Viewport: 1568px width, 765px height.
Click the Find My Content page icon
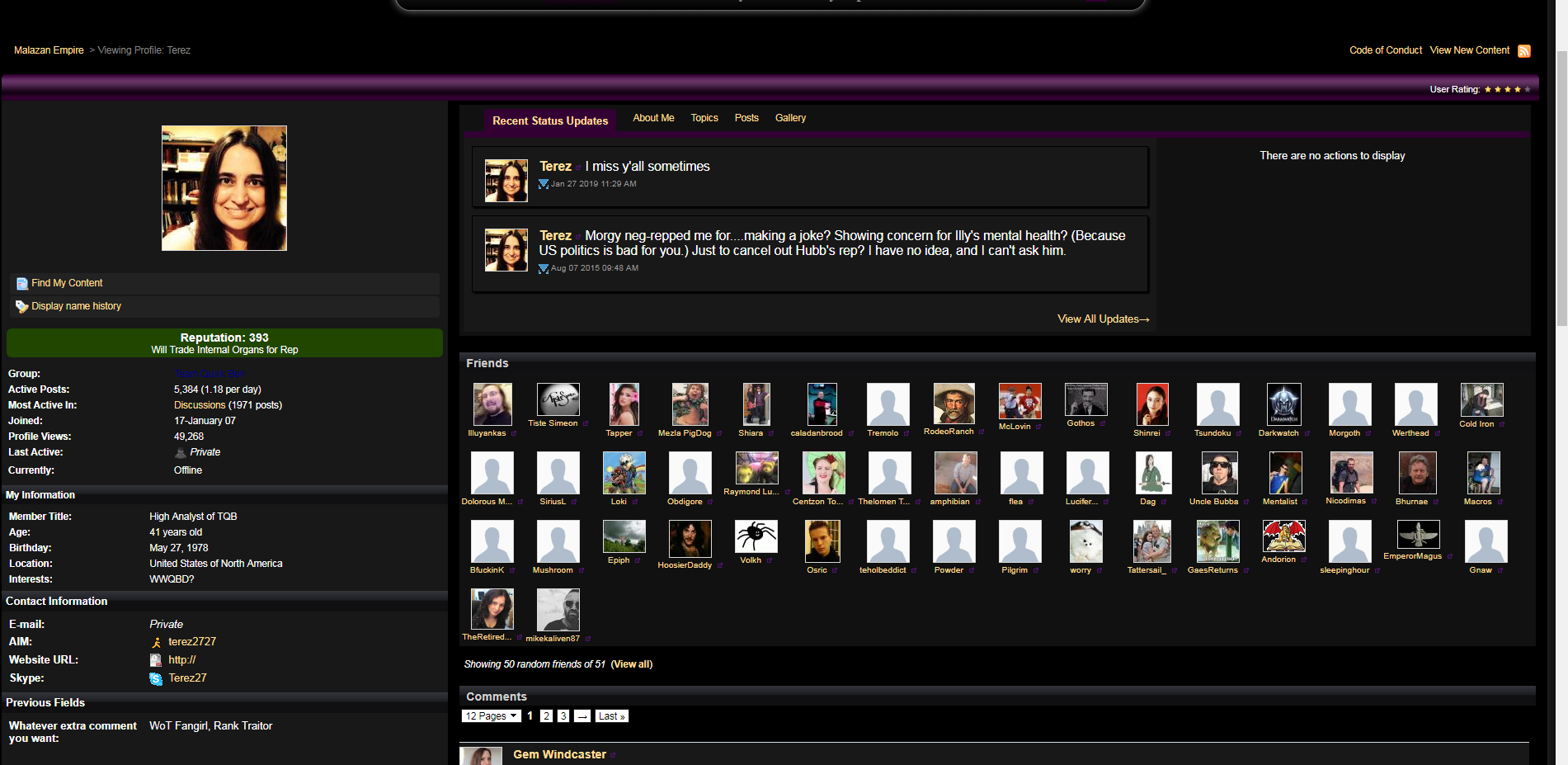(22, 284)
